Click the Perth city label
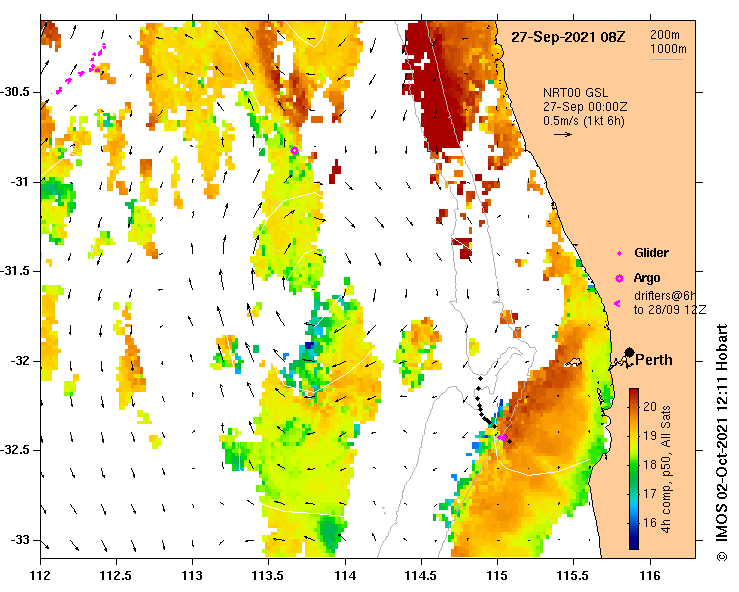The image size is (739, 592). [x=654, y=360]
